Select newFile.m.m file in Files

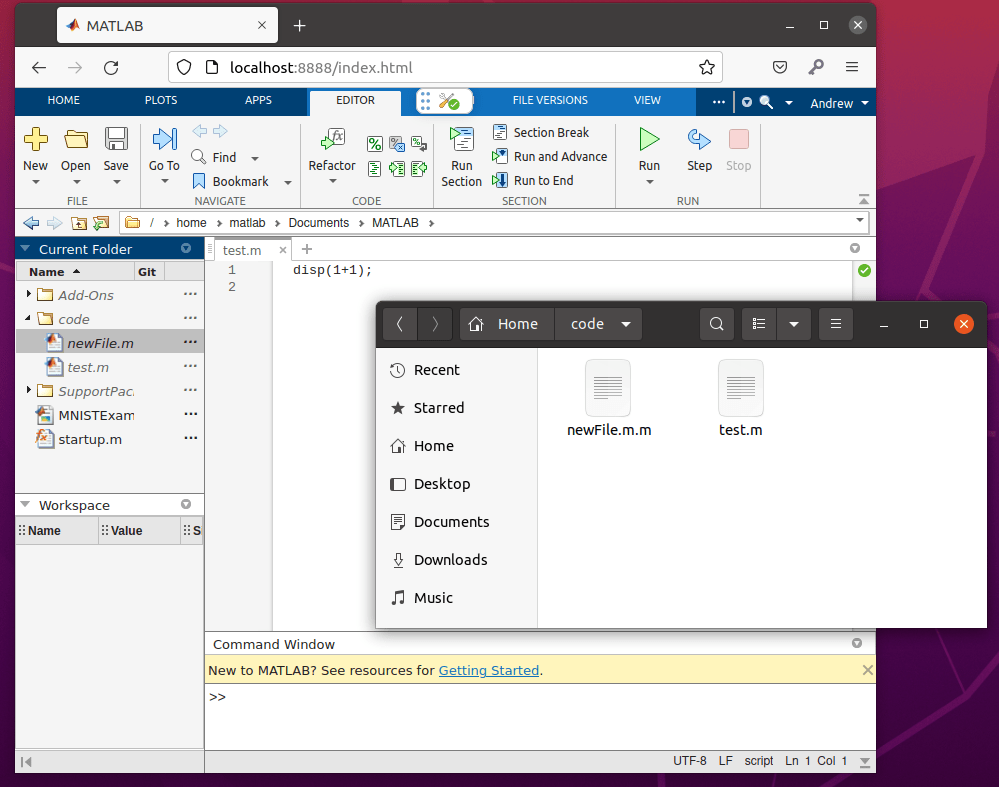(x=608, y=399)
